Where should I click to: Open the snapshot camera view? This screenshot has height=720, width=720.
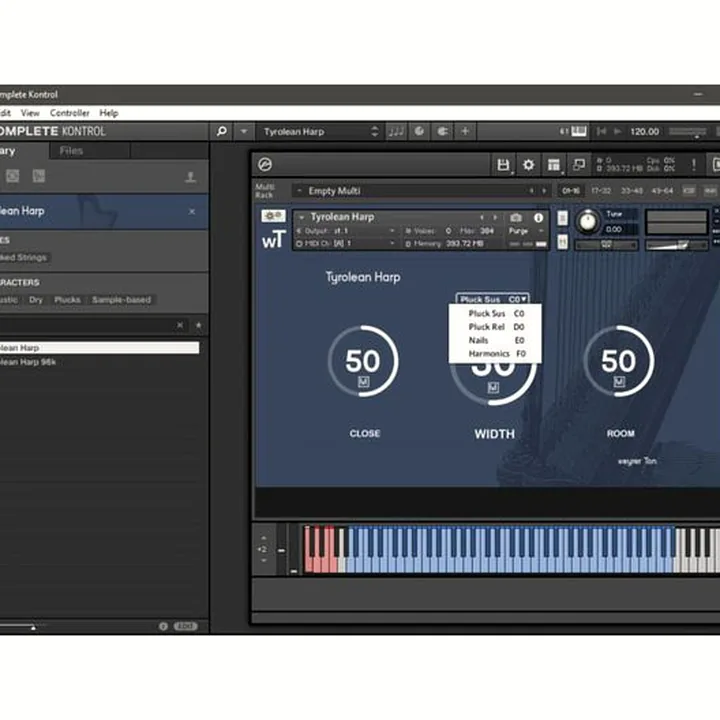516,217
